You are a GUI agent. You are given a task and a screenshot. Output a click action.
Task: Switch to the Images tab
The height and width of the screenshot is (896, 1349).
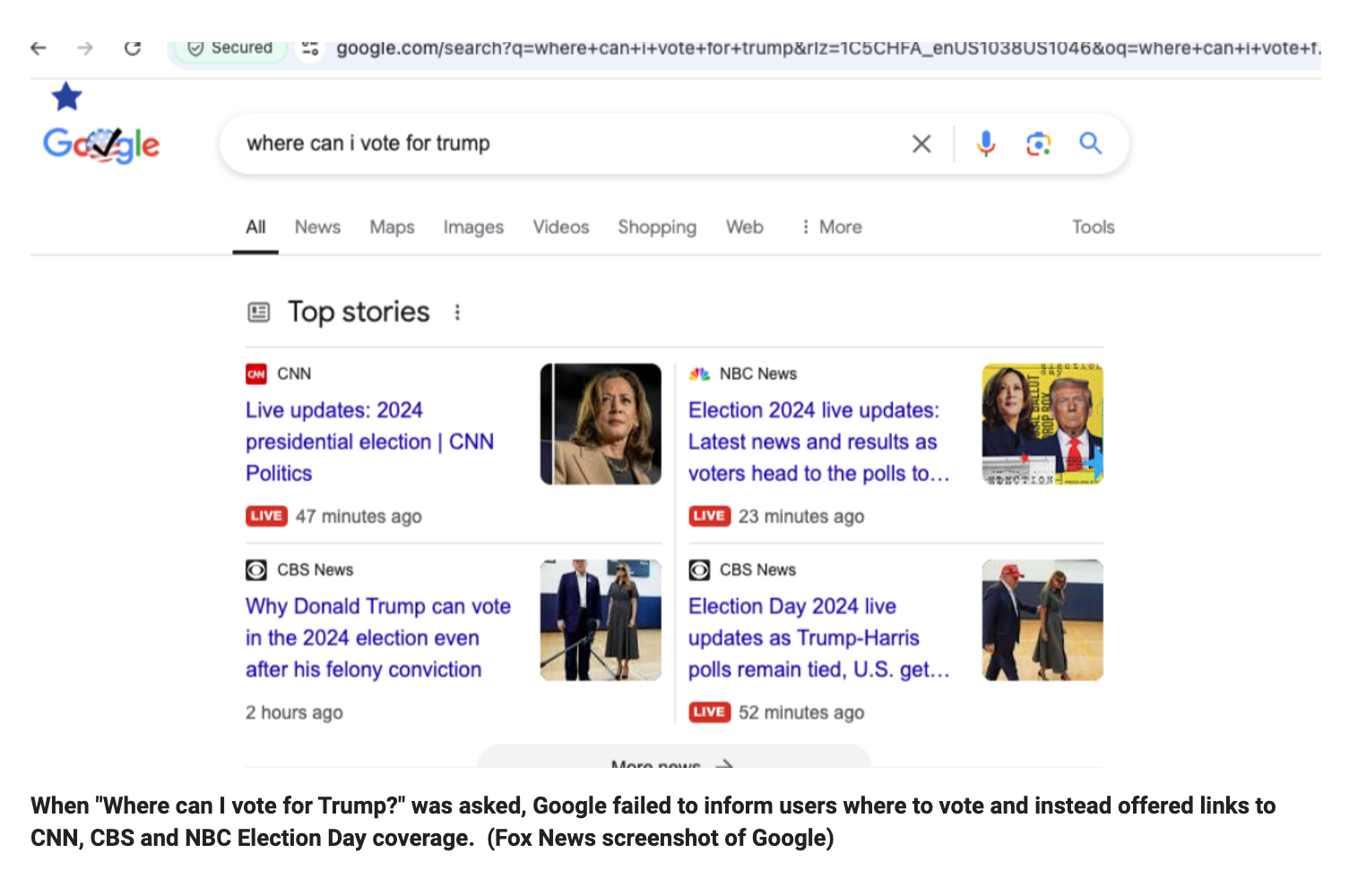473,228
